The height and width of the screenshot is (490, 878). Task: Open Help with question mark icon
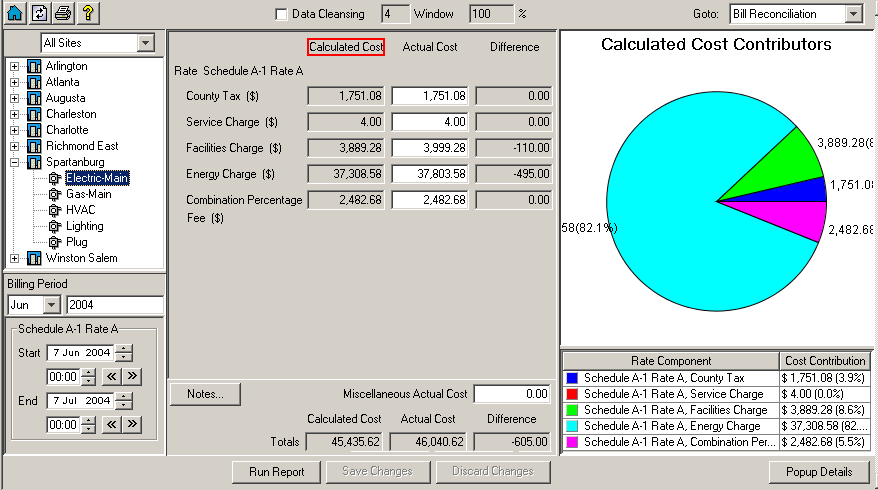pyautogui.click(x=87, y=14)
